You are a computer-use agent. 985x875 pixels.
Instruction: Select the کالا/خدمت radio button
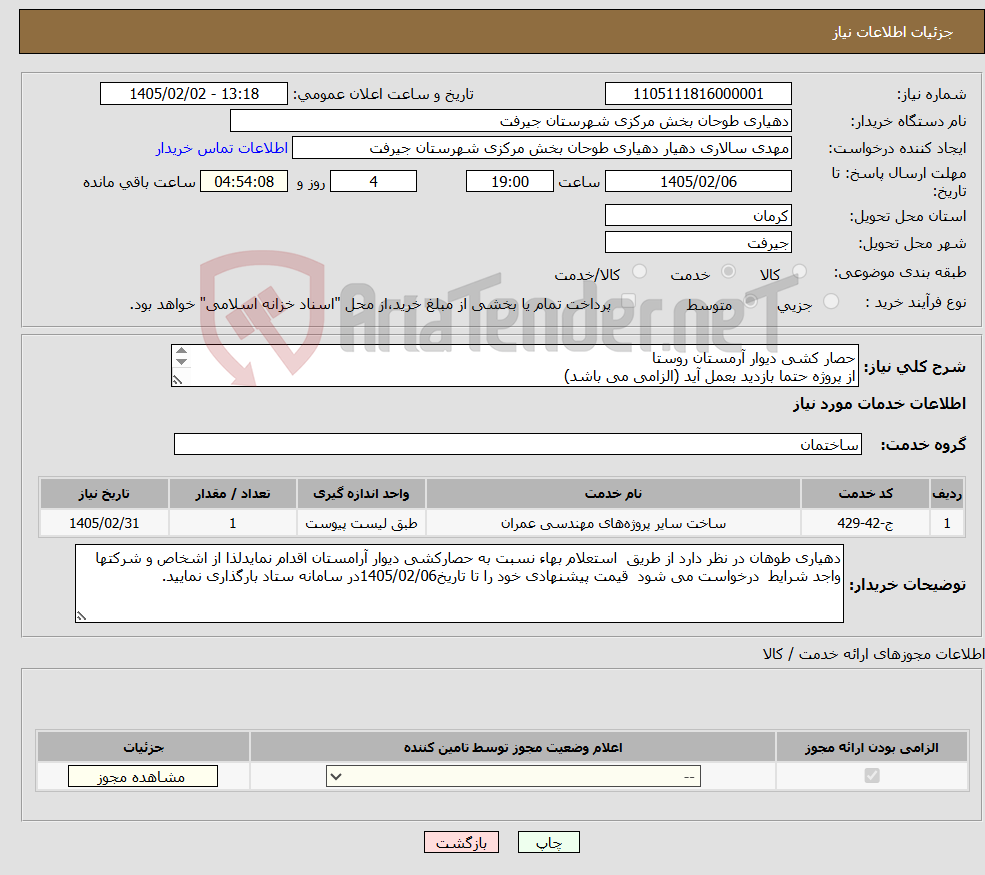click(639, 271)
